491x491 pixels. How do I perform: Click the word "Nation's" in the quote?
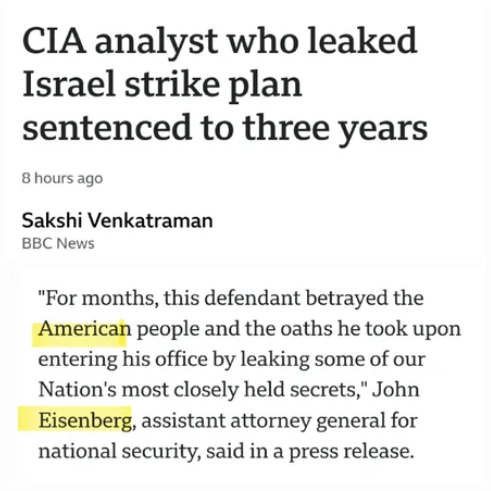click(77, 390)
